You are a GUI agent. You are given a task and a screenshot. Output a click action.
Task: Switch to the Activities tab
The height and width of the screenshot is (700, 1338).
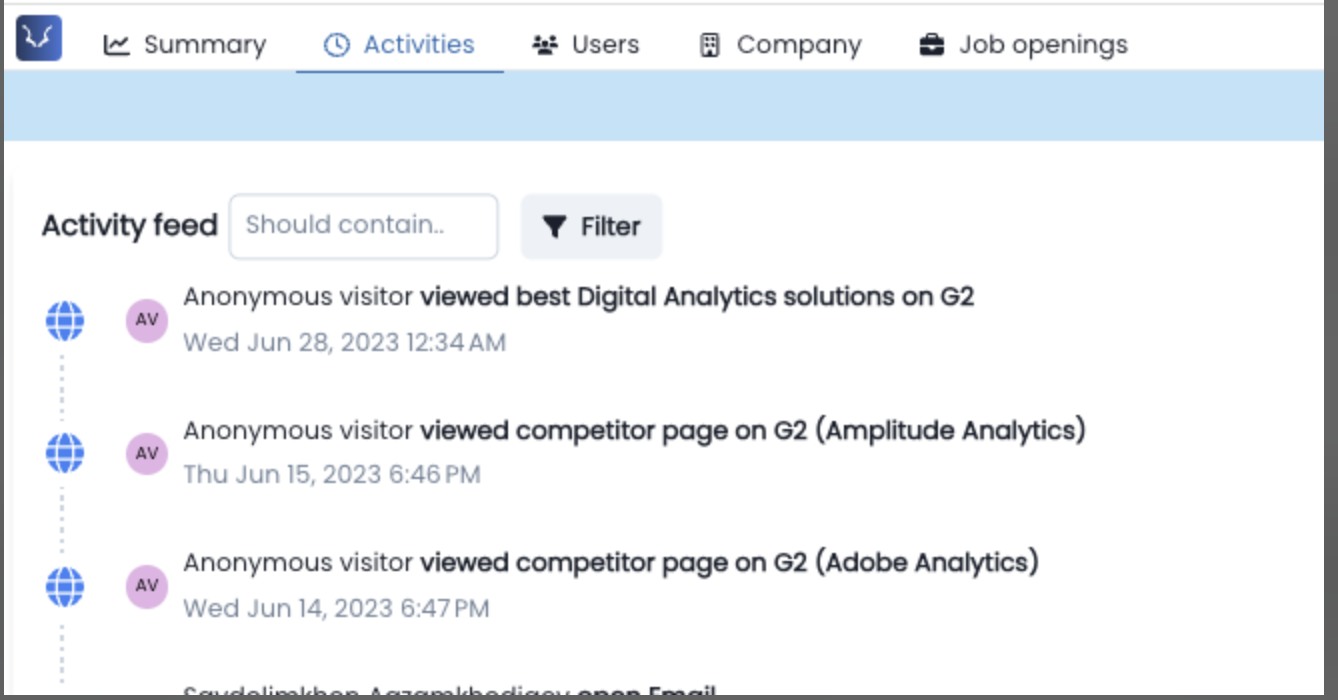coord(400,45)
